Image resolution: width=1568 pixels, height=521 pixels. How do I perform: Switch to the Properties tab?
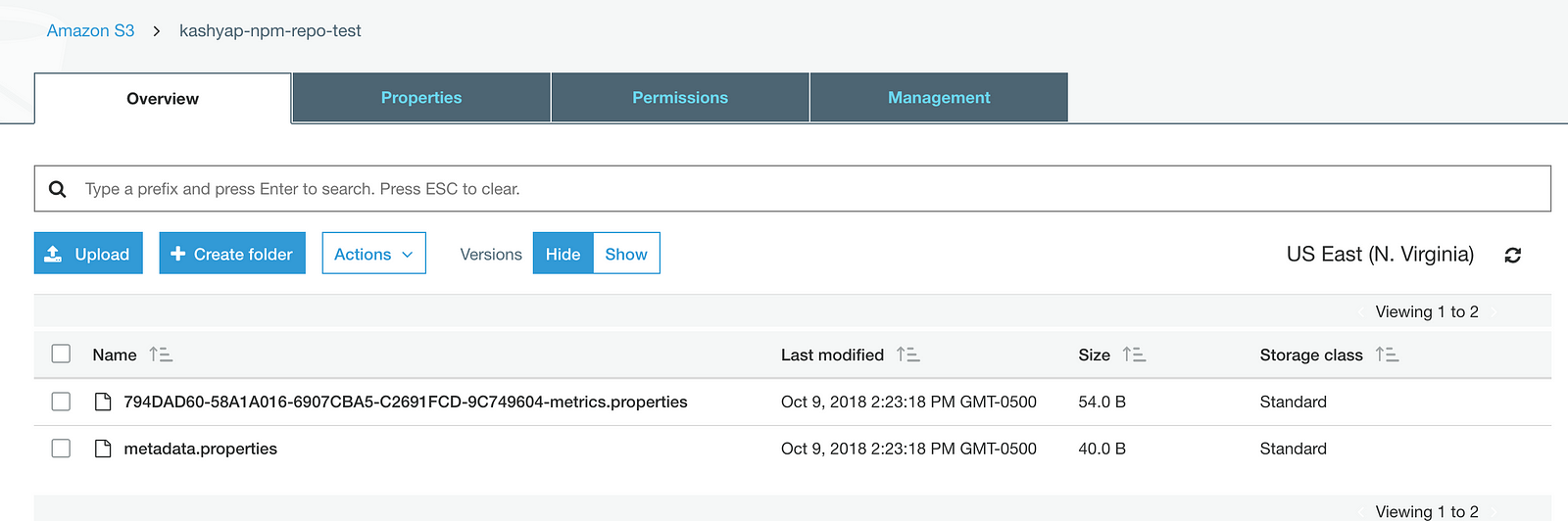point(421,98)
